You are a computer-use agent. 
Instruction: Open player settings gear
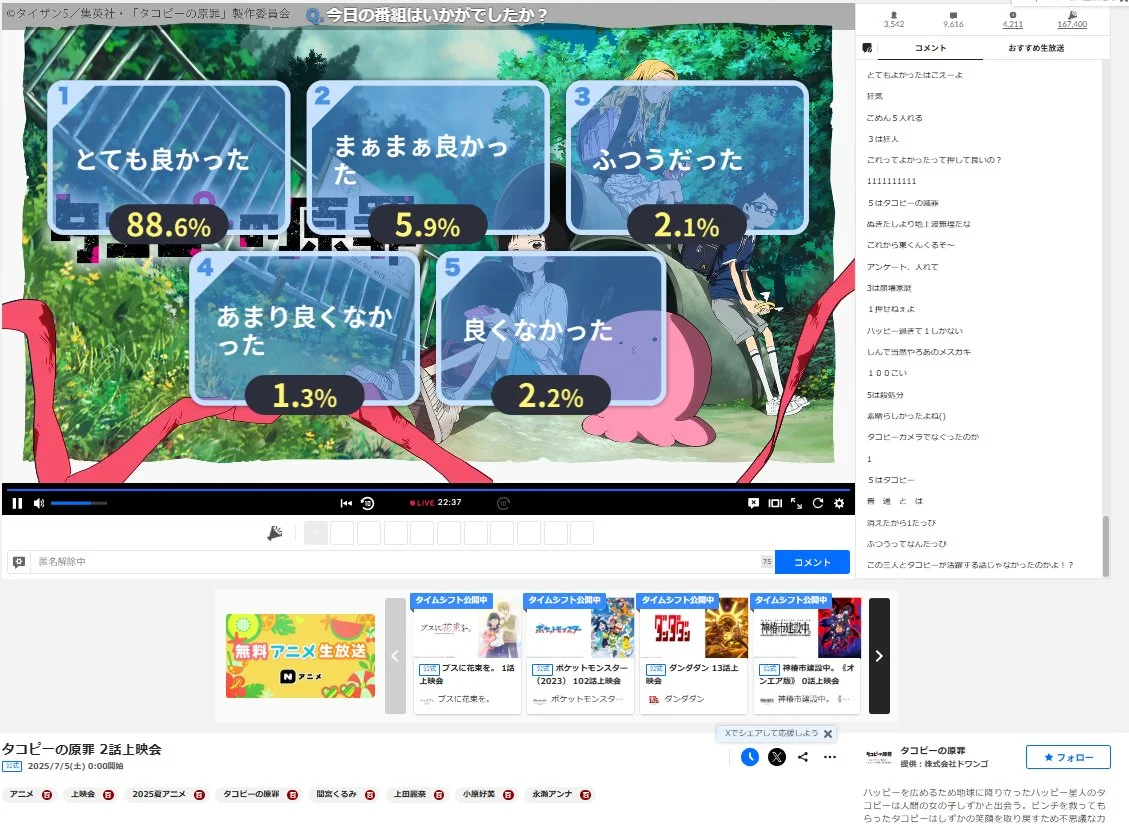coord(839,503)
